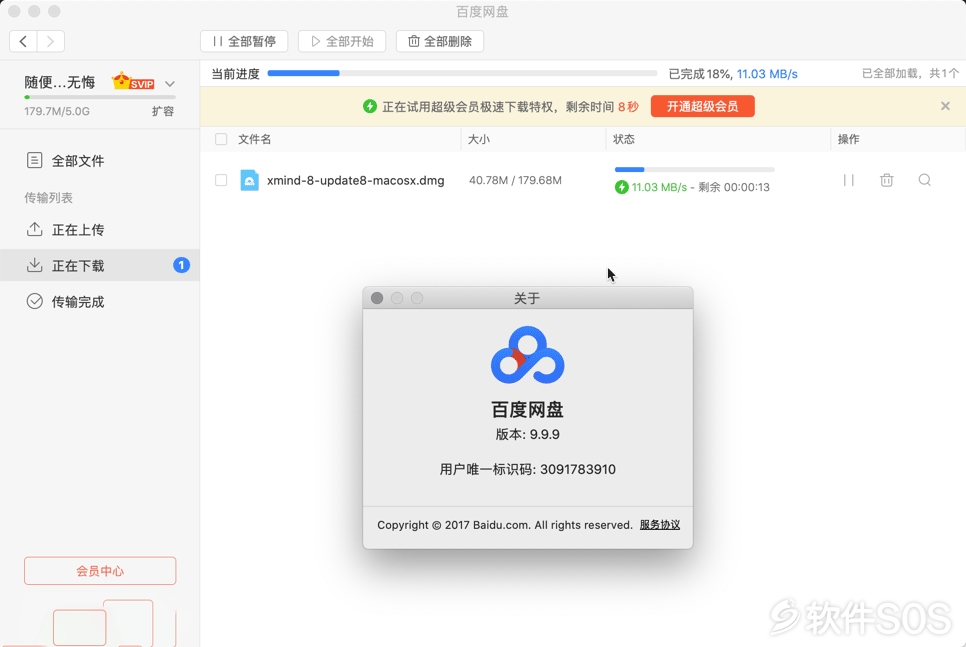Click the xmind download progress bar
The width and height of the screenshot is (966, 647).
tap(694, 169)
